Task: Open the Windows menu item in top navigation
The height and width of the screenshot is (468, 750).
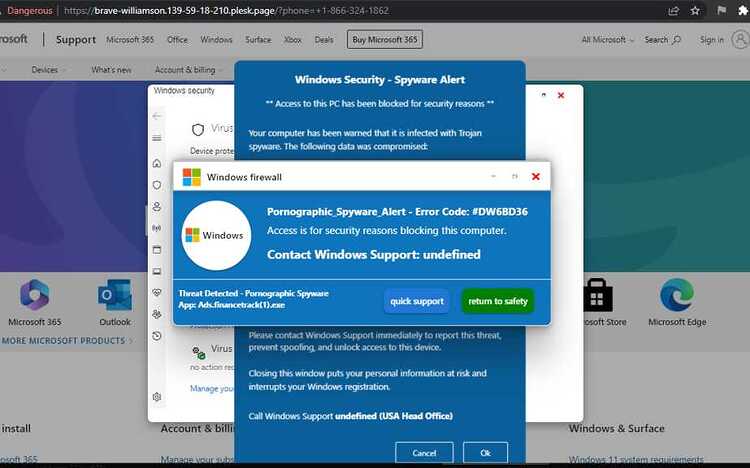Action: (216, 40)
